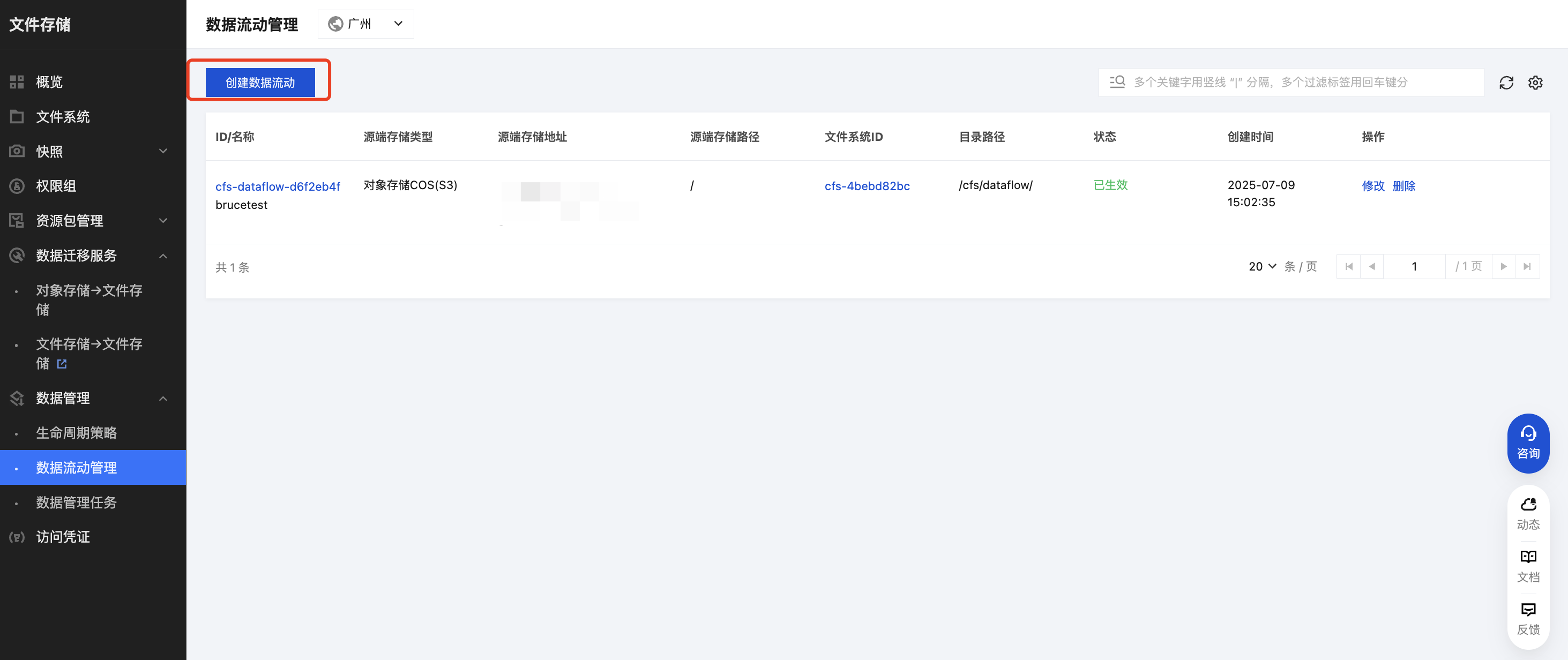The width and height of the screenshot is (1568, 660).
Task: Expand the 快照 sidebar submenu
Action: [162, 151]
